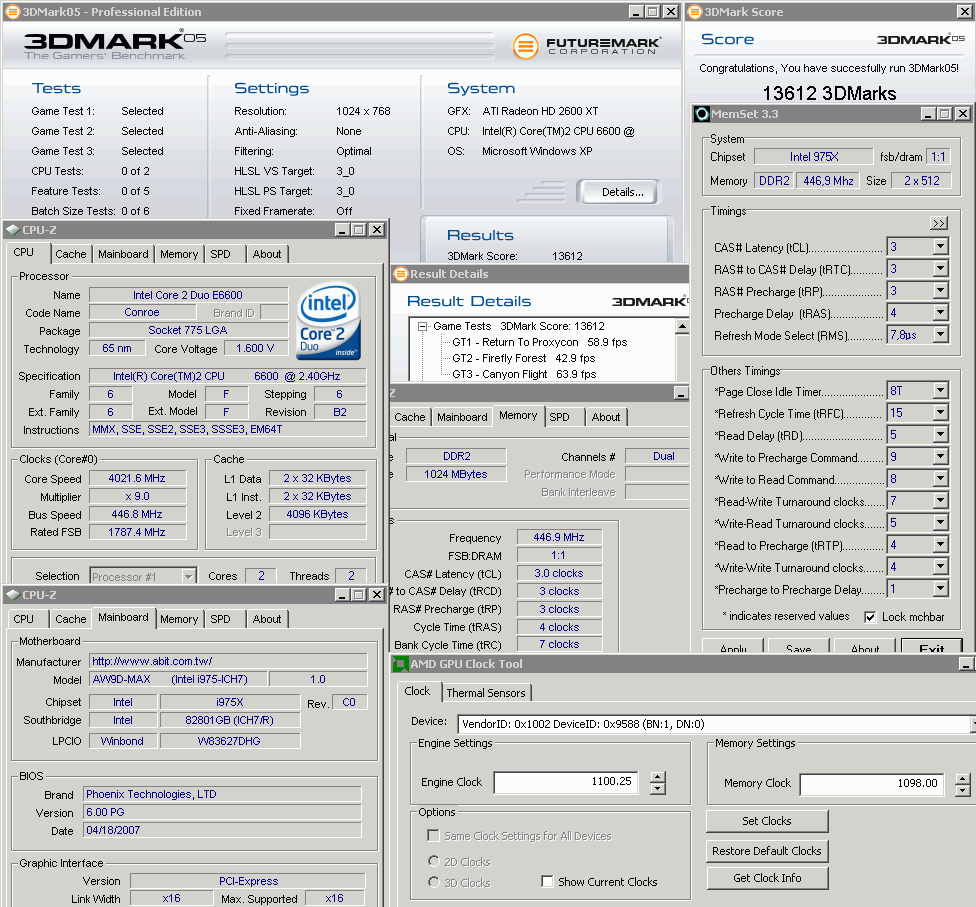976x907 pixels.
Task: Select the 3D Clocks radio button
Action: [x=434, y=882]
